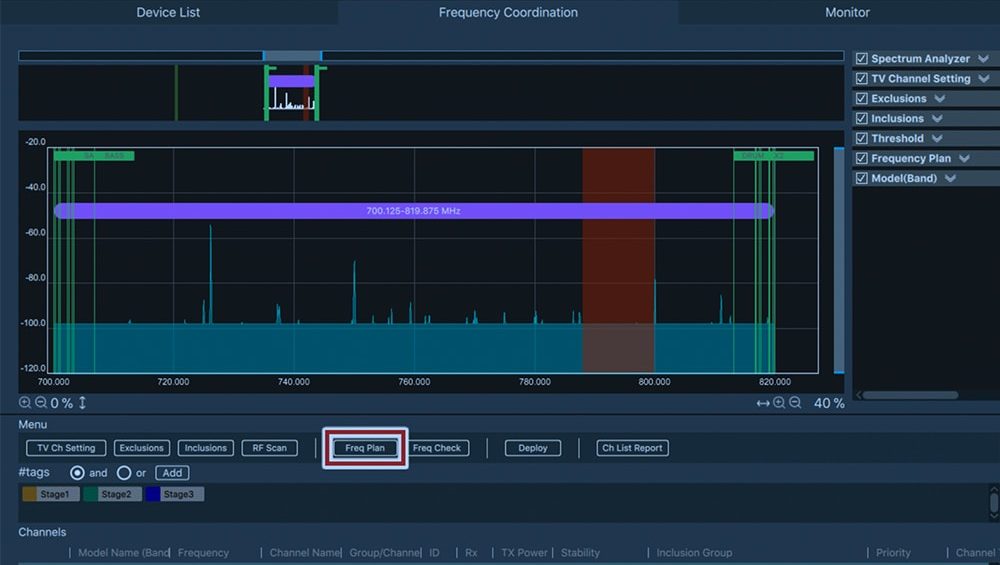1000x565 pixels.
Task: Click the Frequency column header
Action: pyautogui.click(x=203, y=552)
